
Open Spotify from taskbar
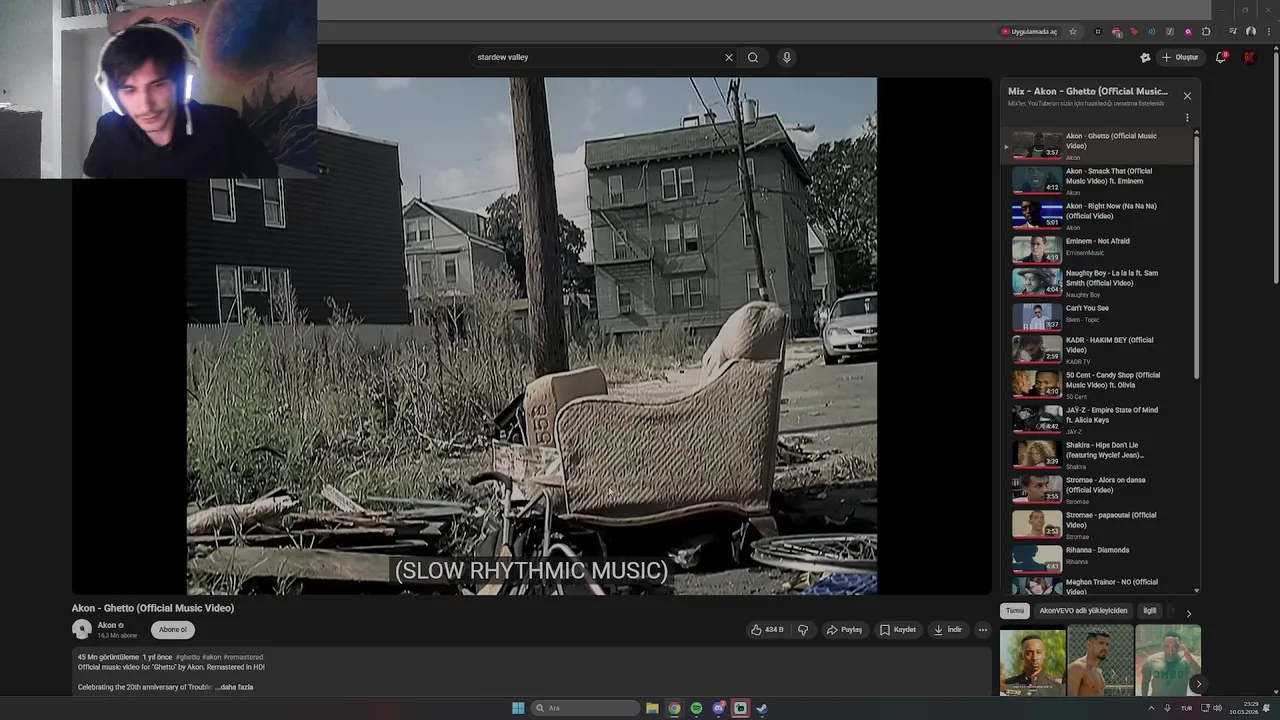696,708
